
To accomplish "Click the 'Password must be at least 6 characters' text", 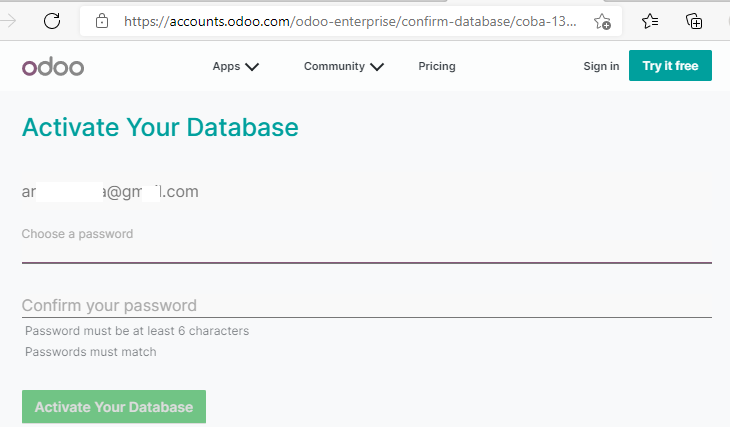I will [137, 331].
